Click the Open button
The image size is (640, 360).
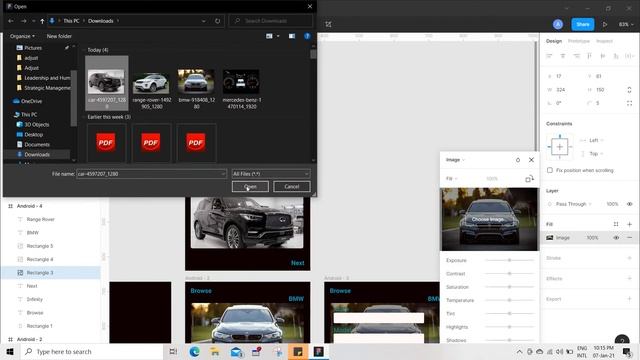coord(250,187)
